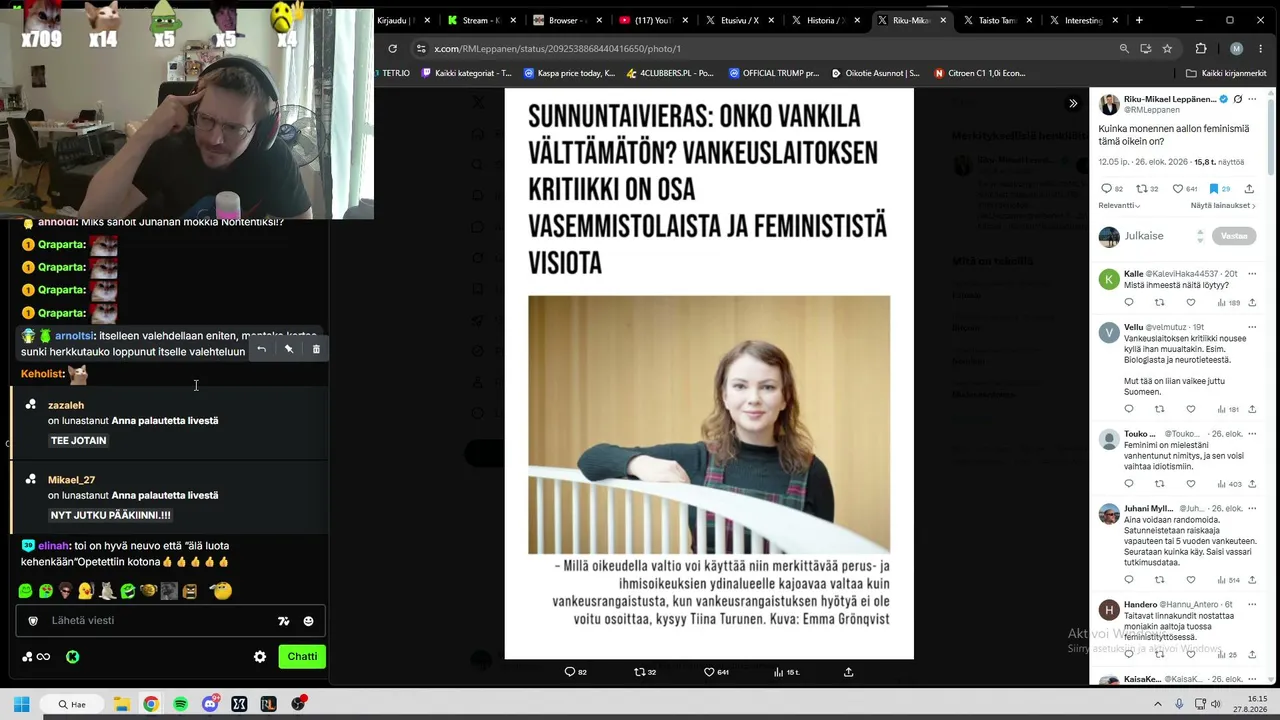Open Spotify from the taskbar
This screenshot has width=1280, height=720.
[180, 704]
